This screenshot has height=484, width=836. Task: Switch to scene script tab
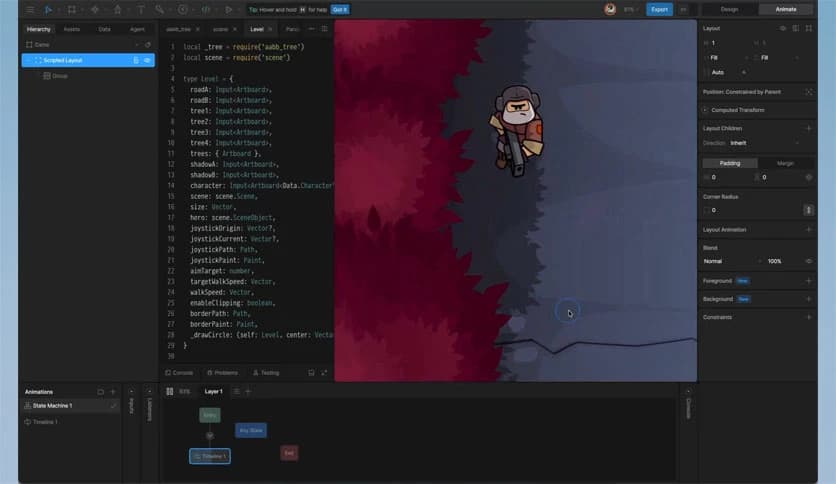[220, 29]
